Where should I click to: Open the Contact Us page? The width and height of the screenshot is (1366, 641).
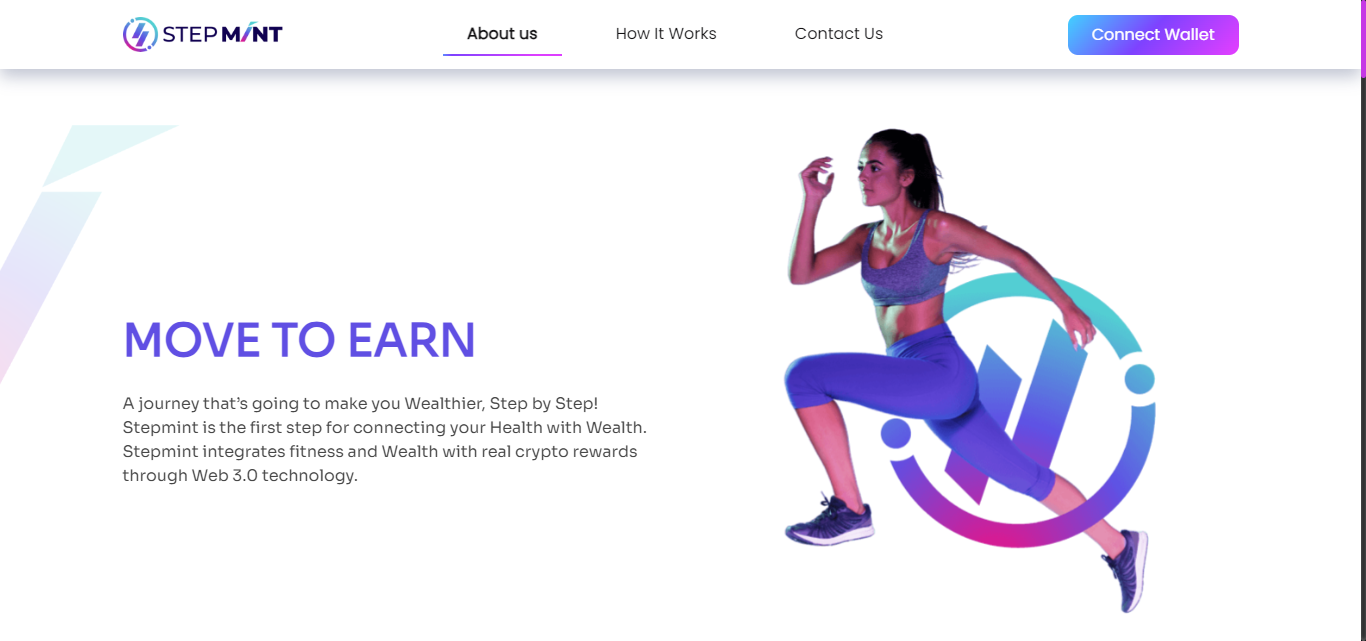click(839, 34)
